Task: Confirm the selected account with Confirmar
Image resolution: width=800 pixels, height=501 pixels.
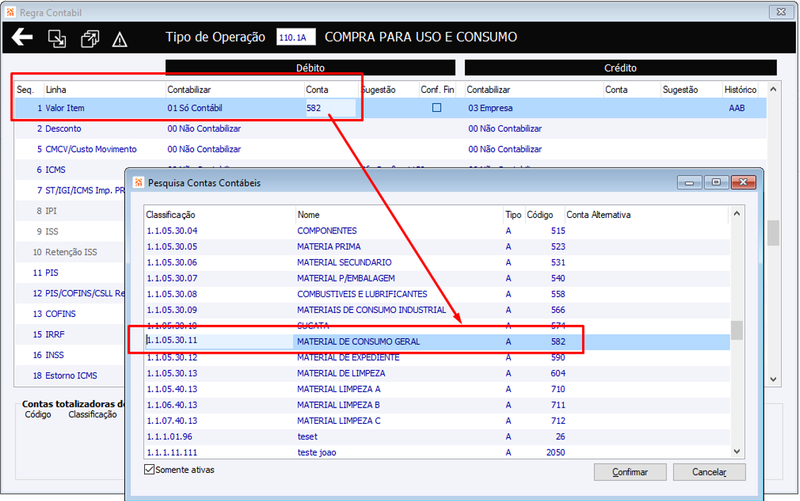Action: click(x=630, y=472)
